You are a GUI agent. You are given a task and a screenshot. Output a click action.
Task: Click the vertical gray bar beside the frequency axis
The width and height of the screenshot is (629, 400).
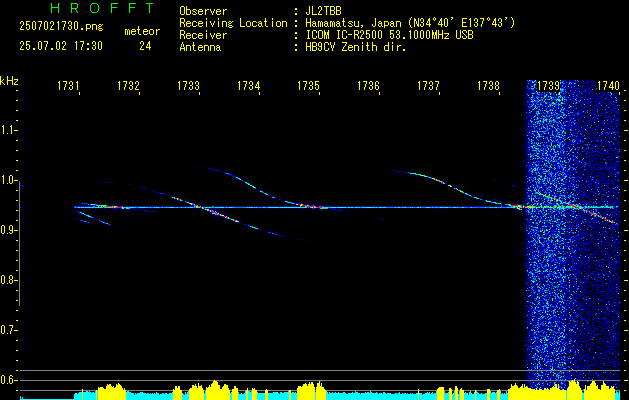[x=20, y=244]
